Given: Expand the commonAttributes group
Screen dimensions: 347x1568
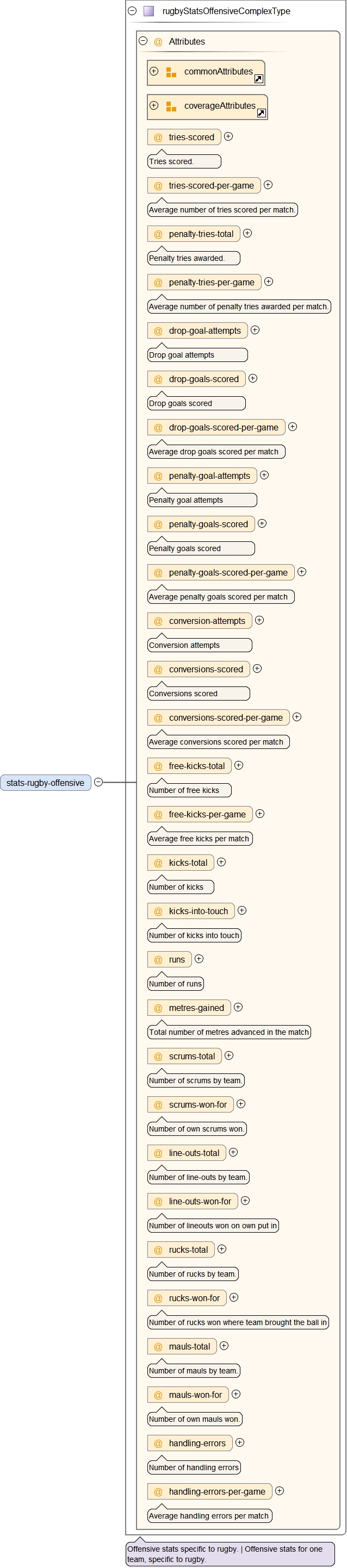Looking at the screenshot, I should tap(154, 71).
